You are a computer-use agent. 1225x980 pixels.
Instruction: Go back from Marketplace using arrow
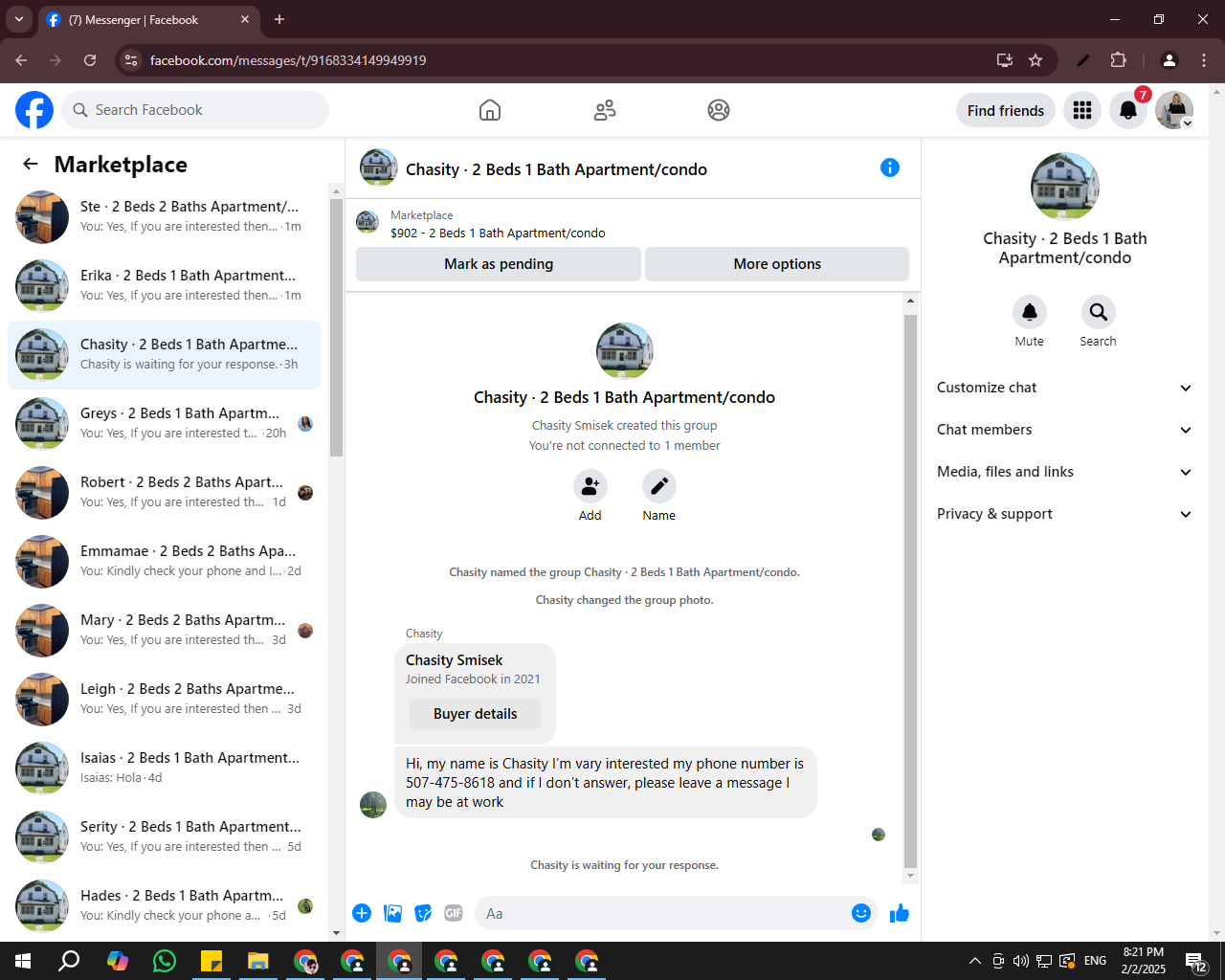pos(31,164)
